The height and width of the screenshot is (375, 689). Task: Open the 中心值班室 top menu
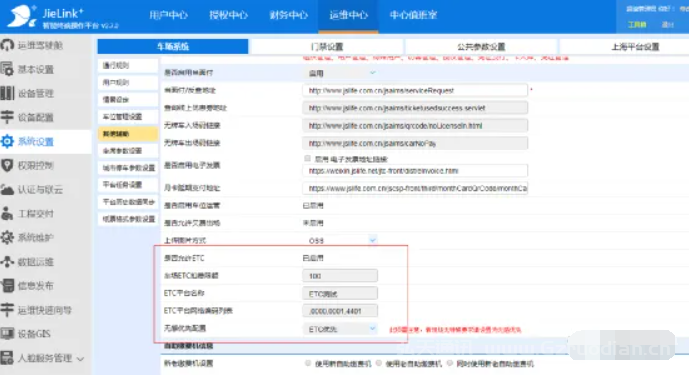pos(413,15)
